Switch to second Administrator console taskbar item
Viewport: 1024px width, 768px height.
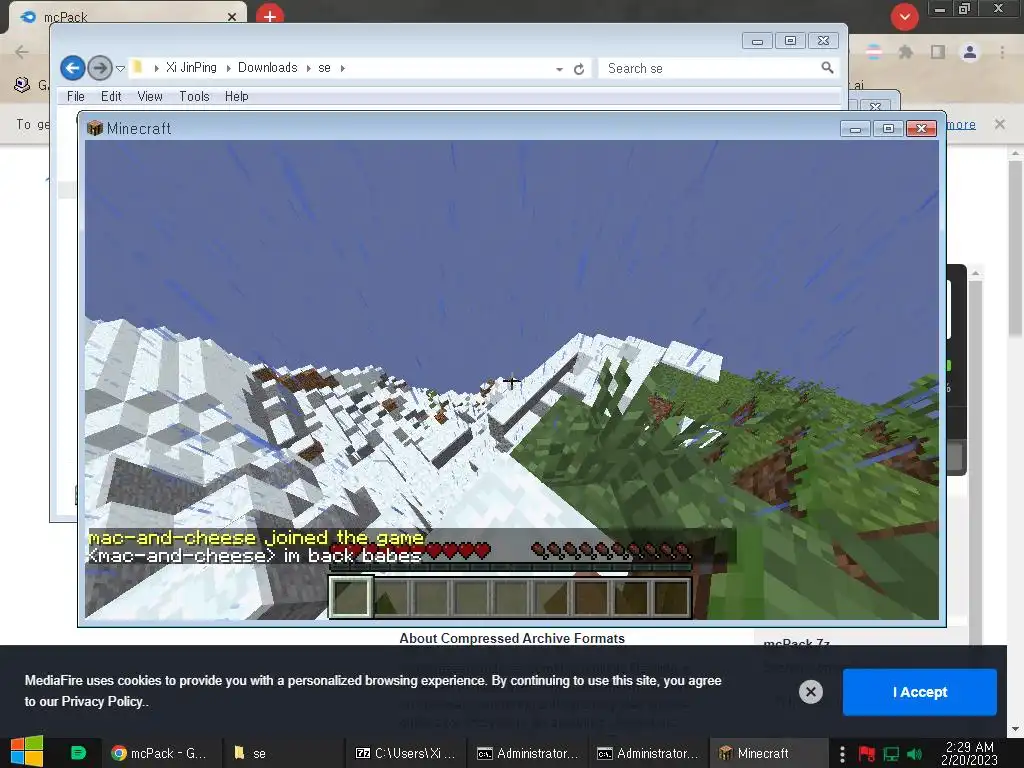pos(647,753)
